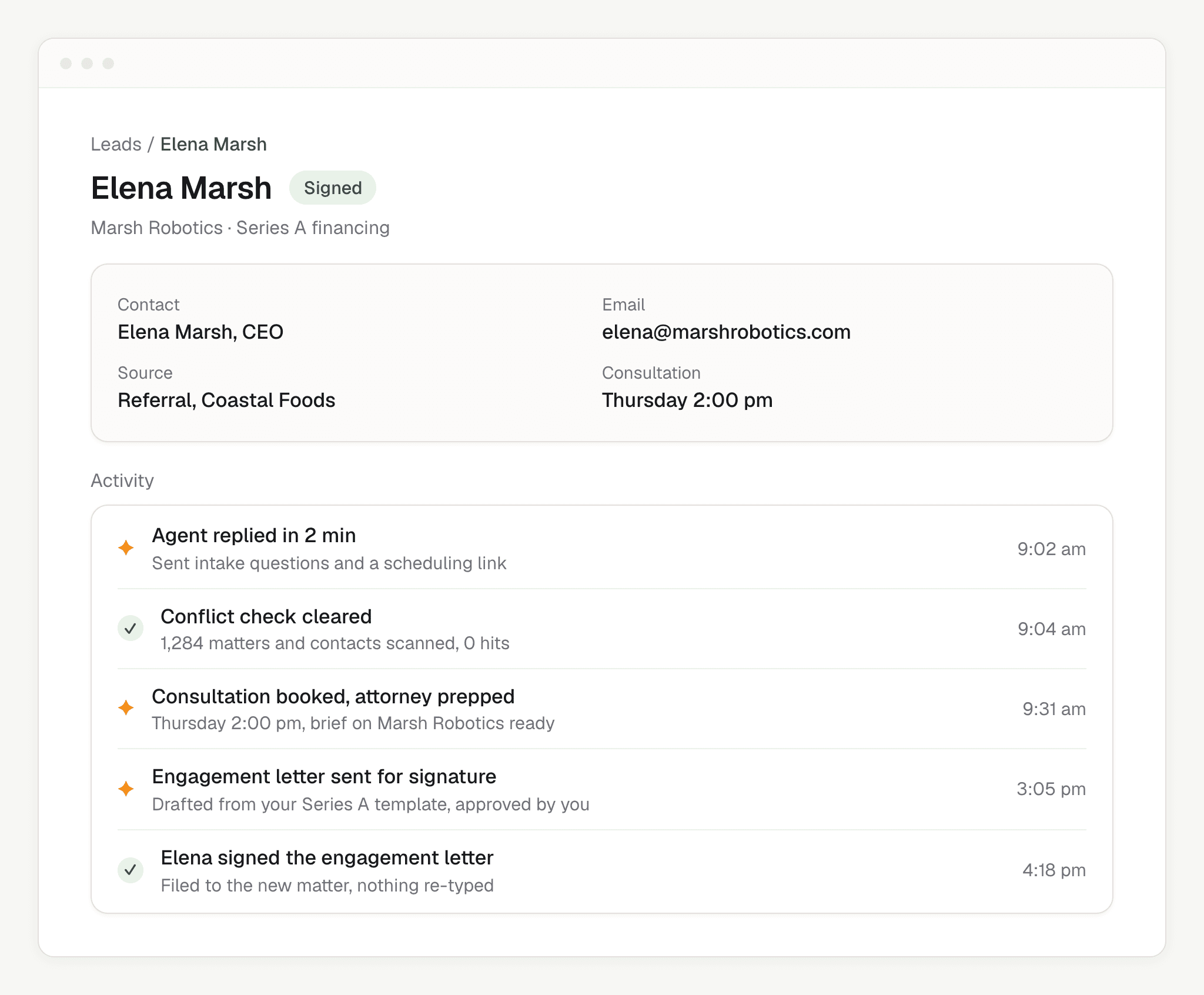1204x995 pixels.
Task: Select the Conflict check cleared entry
Action: pos(601,629)
